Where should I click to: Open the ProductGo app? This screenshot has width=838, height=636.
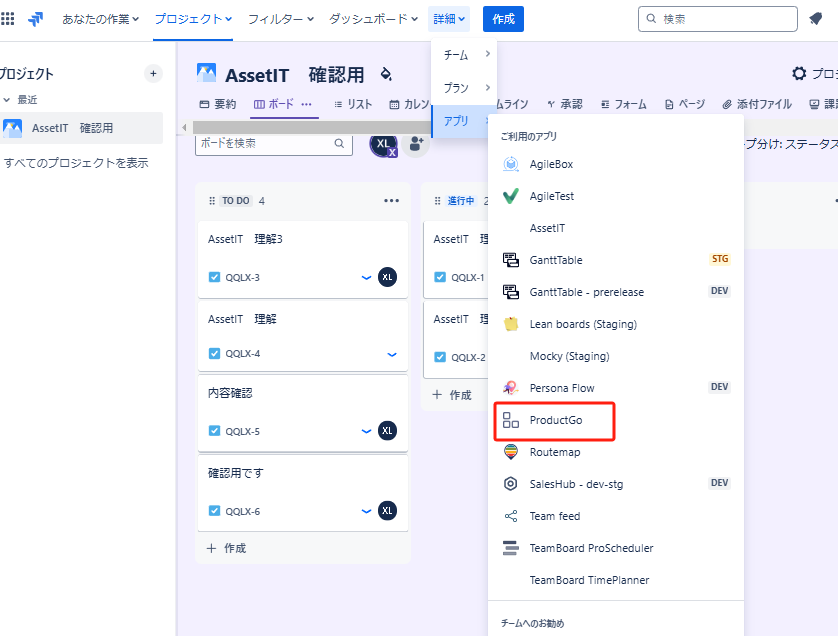tap(555, 420)
